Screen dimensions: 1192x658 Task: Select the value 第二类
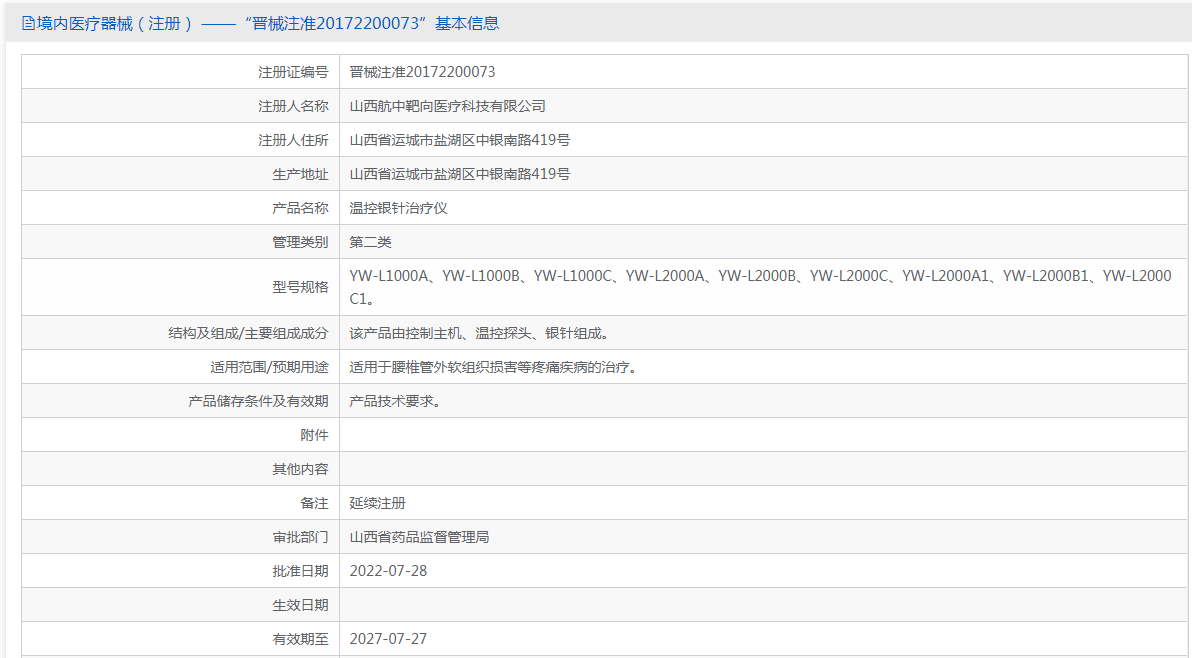point(370,242)
